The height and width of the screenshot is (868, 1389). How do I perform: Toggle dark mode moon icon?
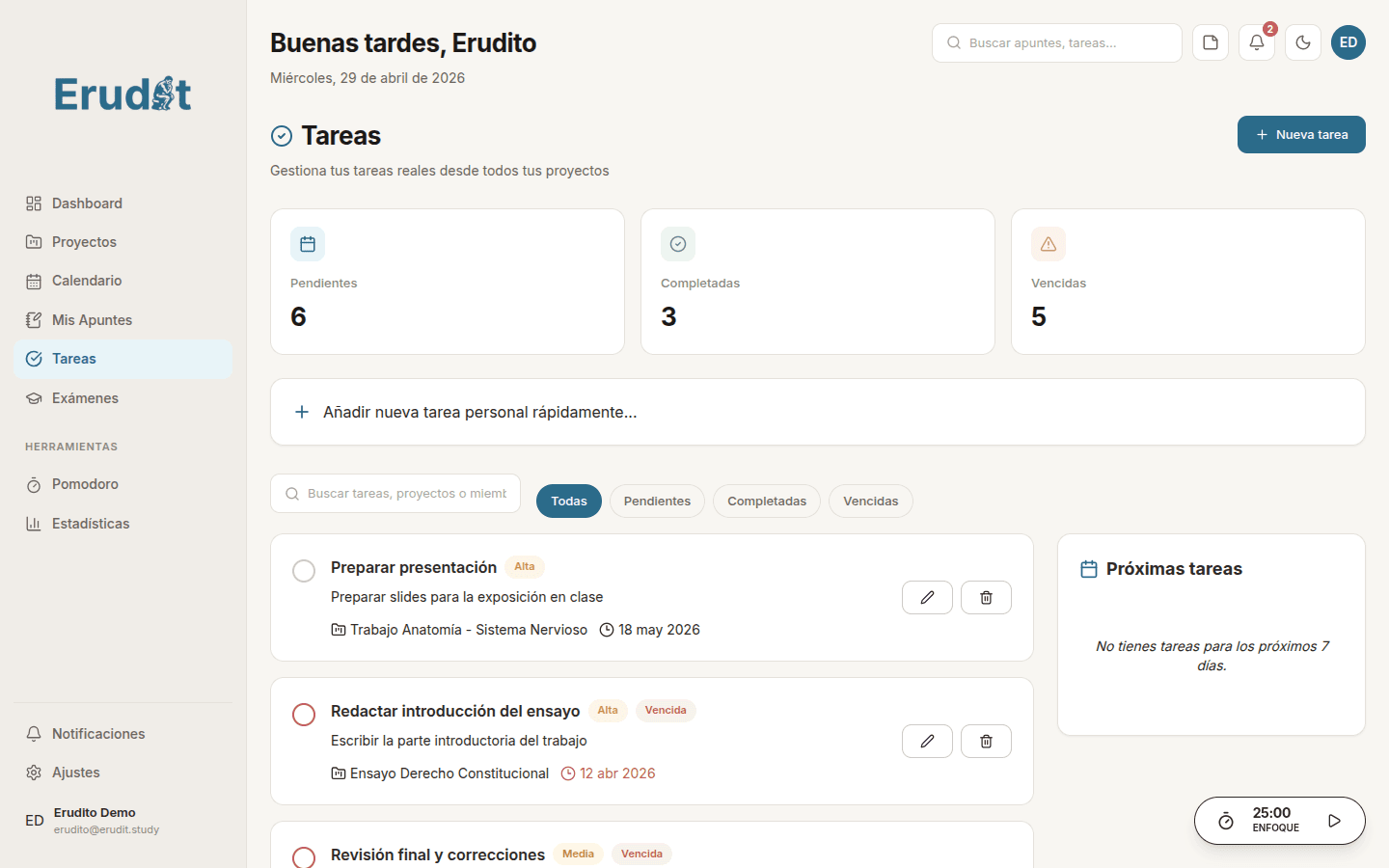coord(1303,42)
